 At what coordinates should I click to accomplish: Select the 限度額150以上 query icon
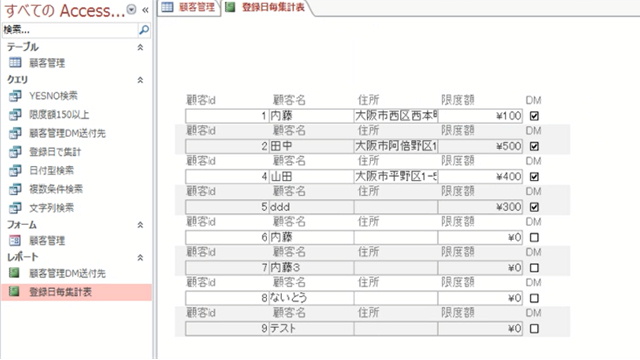(15, 114)
